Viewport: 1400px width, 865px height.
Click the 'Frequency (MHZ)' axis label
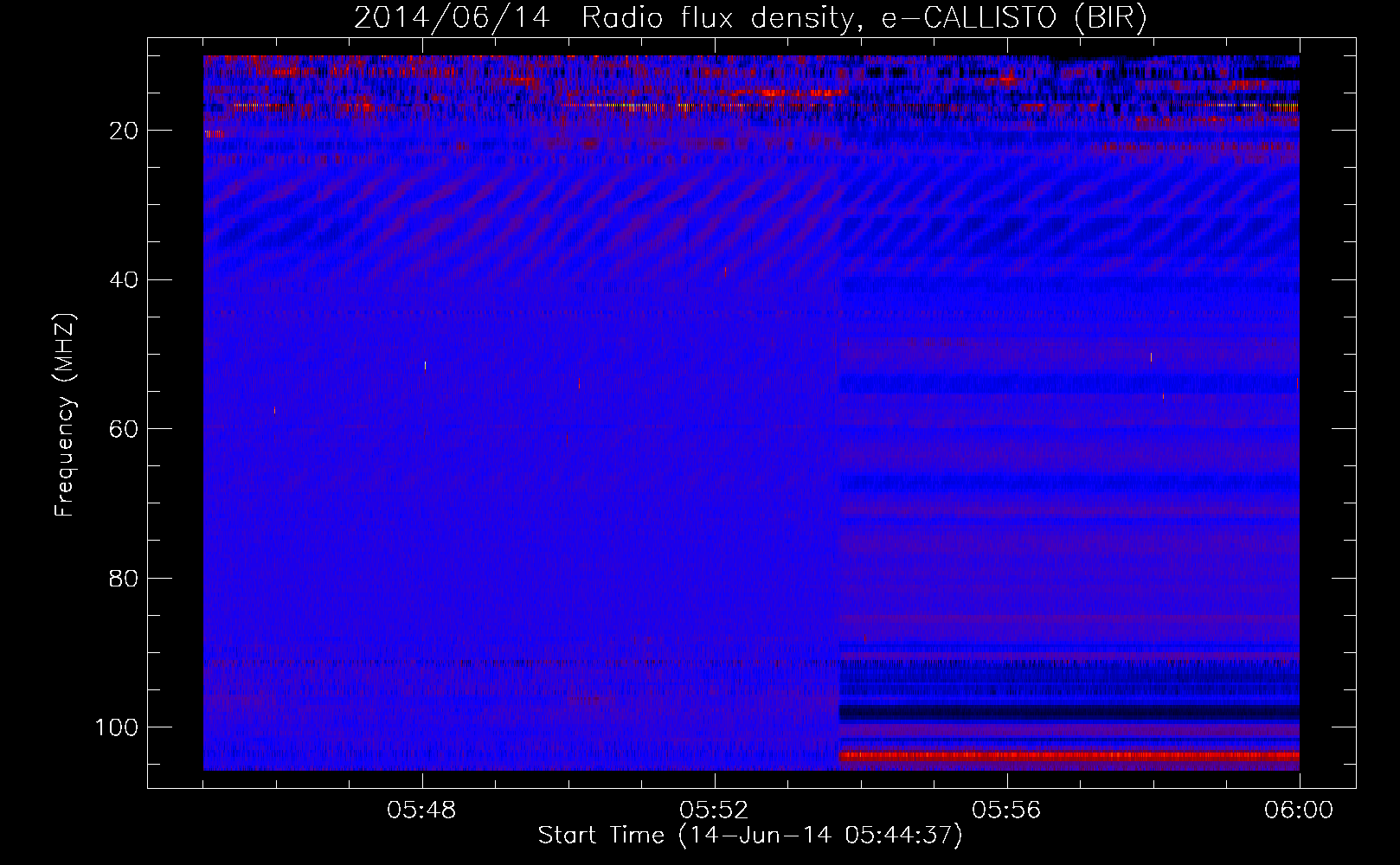point(65,415)
